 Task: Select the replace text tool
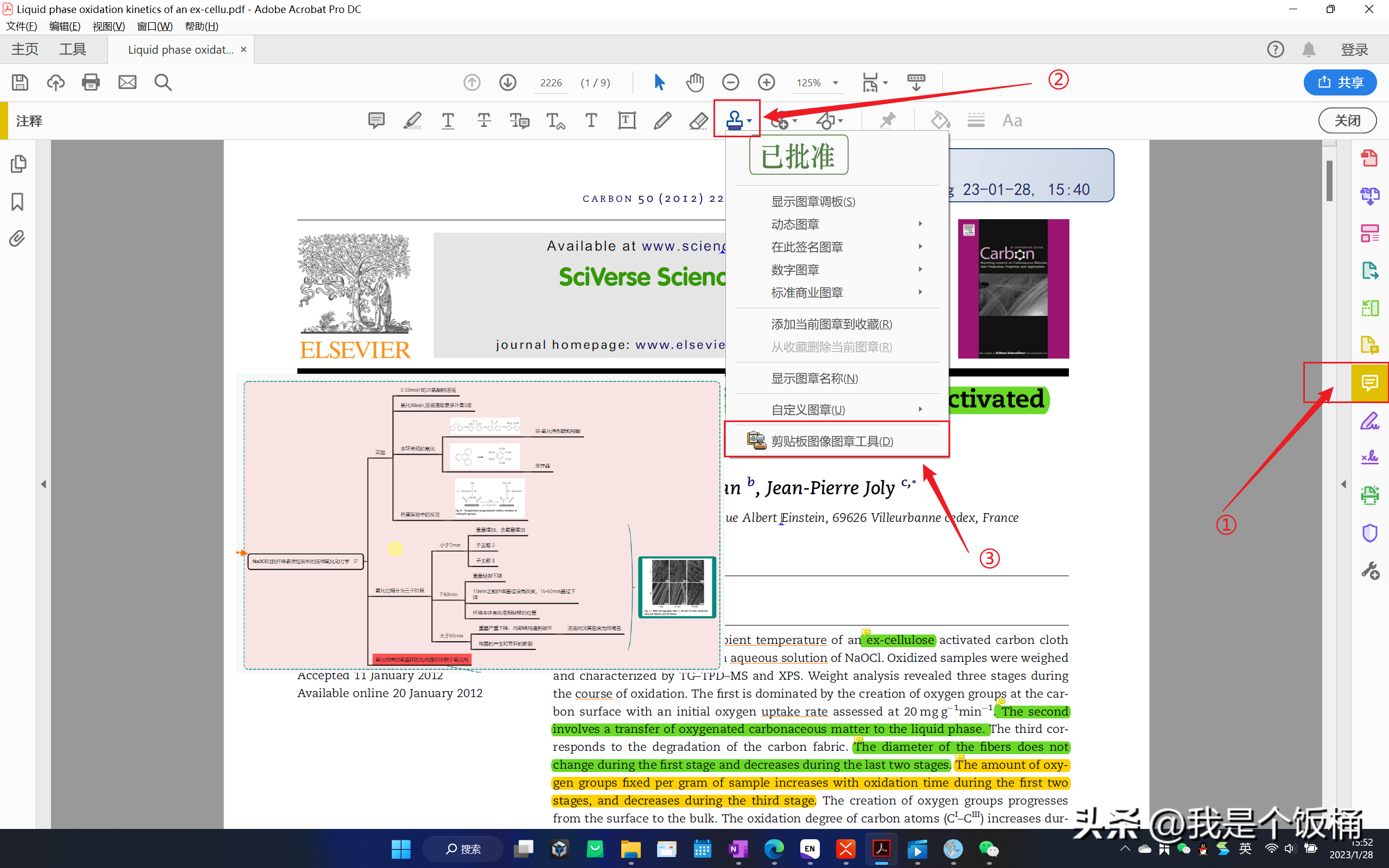(x=520, y=120)
